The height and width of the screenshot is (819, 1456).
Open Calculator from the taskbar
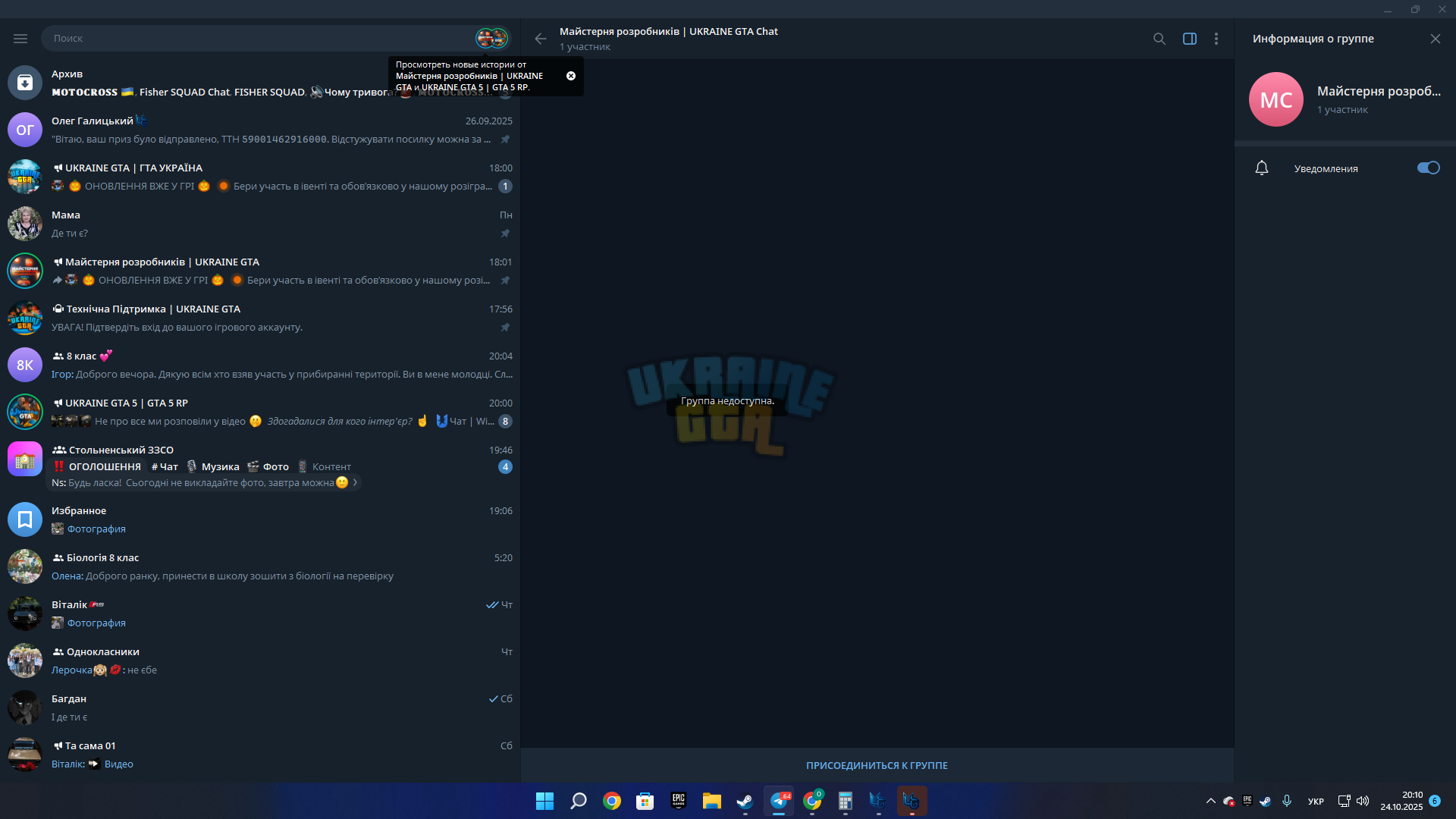point(845,801)
